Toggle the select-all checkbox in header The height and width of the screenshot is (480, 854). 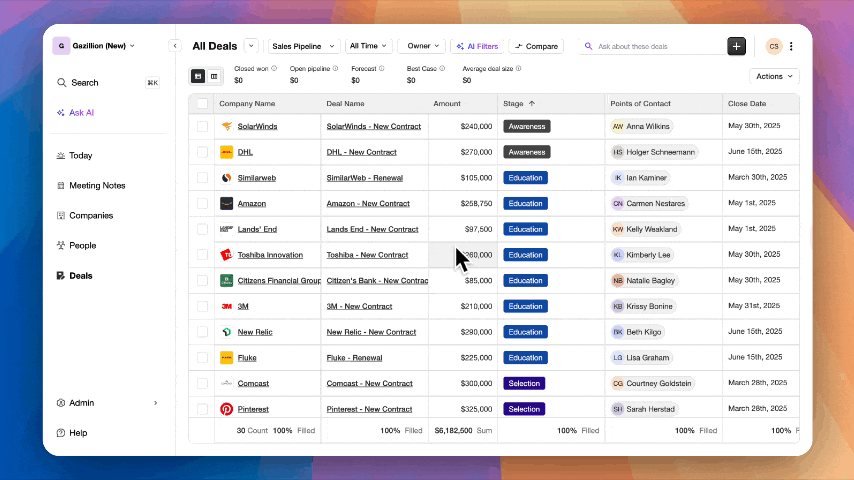tap(202, 104)
